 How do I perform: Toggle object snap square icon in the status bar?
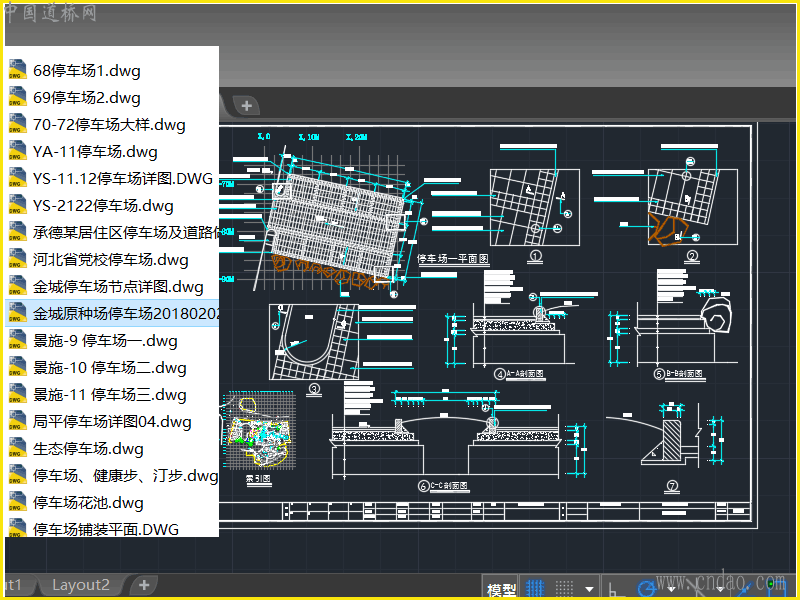click(776, 588)
